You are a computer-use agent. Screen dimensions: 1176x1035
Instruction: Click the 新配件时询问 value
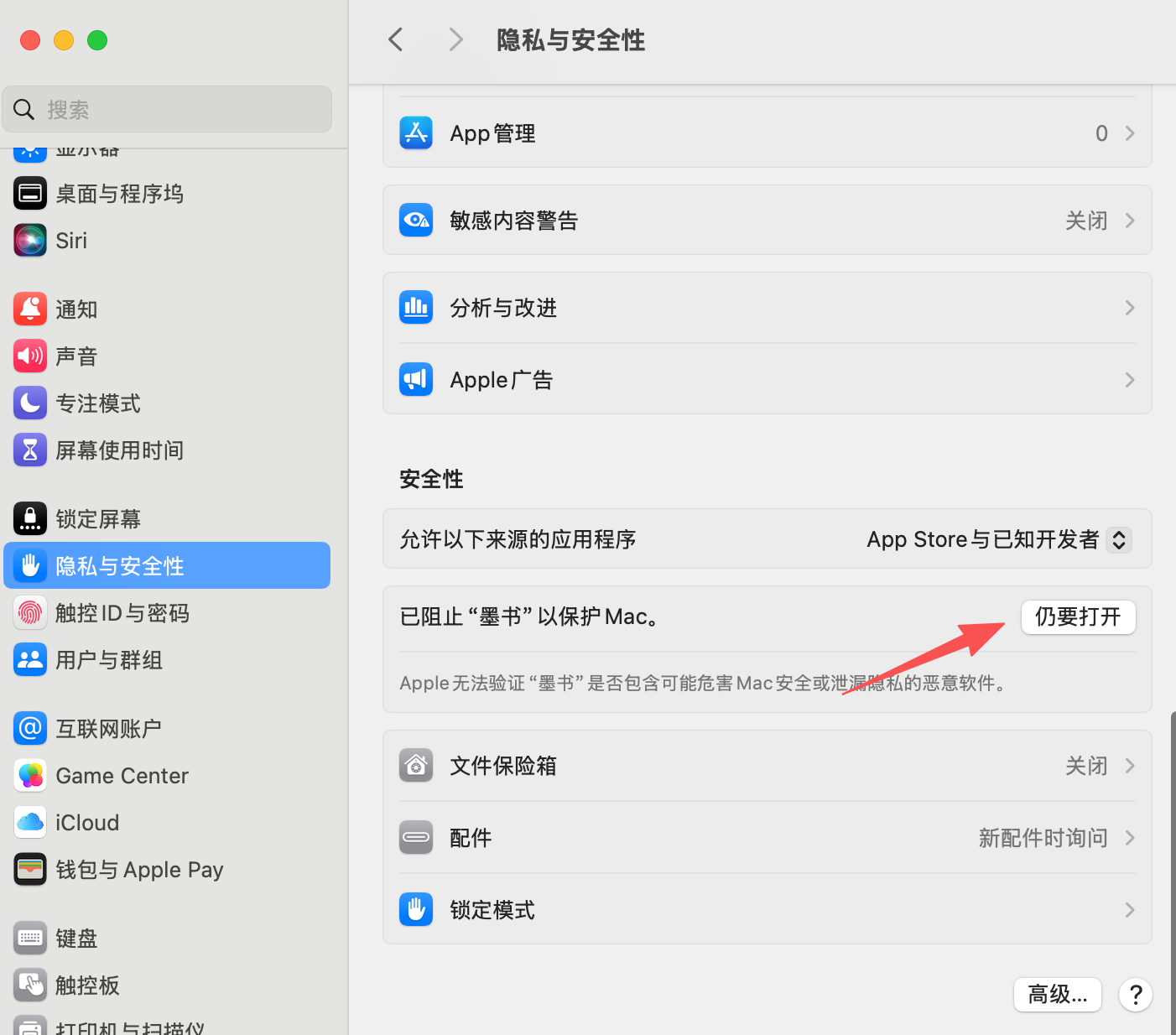(1043, 838)
